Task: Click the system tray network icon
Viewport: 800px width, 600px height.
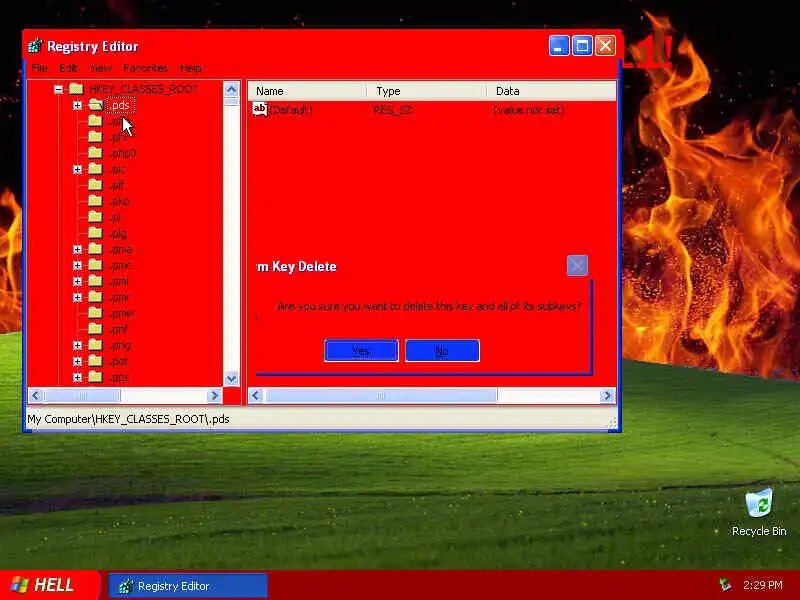Action: click(725, 585)
